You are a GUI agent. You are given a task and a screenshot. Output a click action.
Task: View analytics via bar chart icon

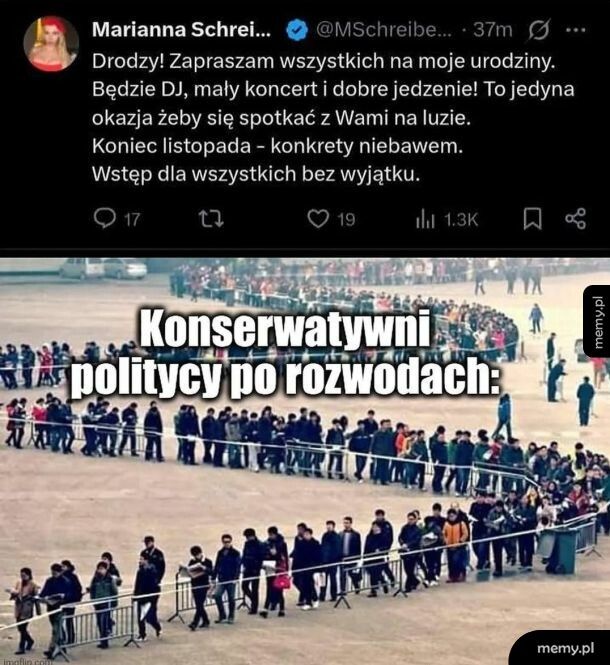point(425,219)
